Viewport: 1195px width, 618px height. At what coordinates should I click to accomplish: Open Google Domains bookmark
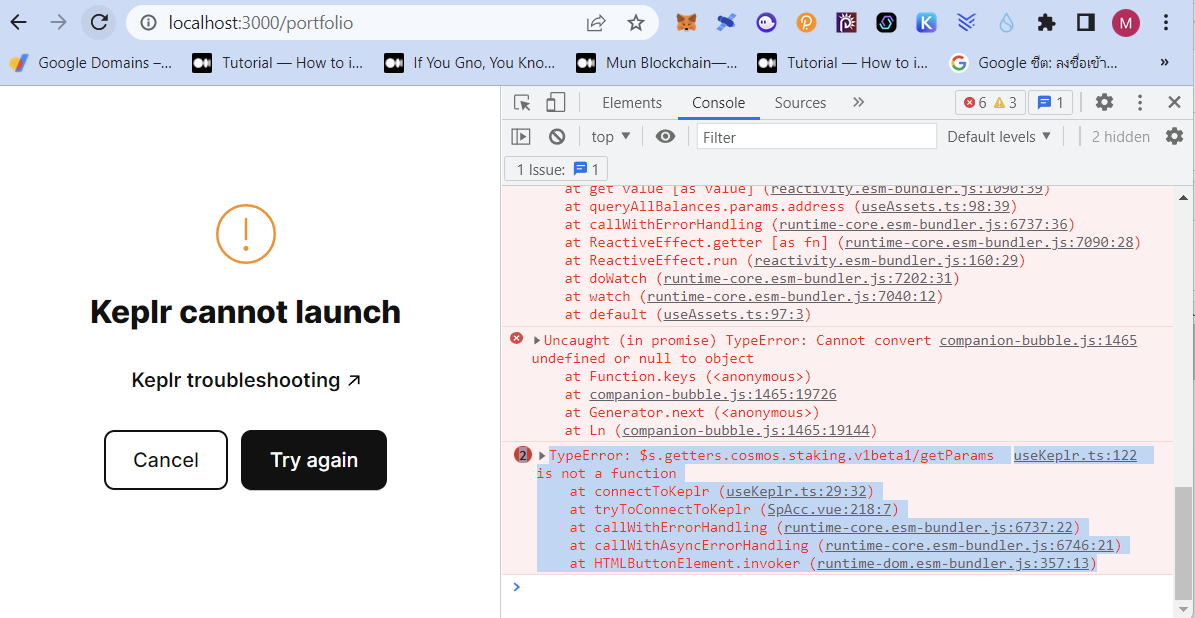(91, 62)
